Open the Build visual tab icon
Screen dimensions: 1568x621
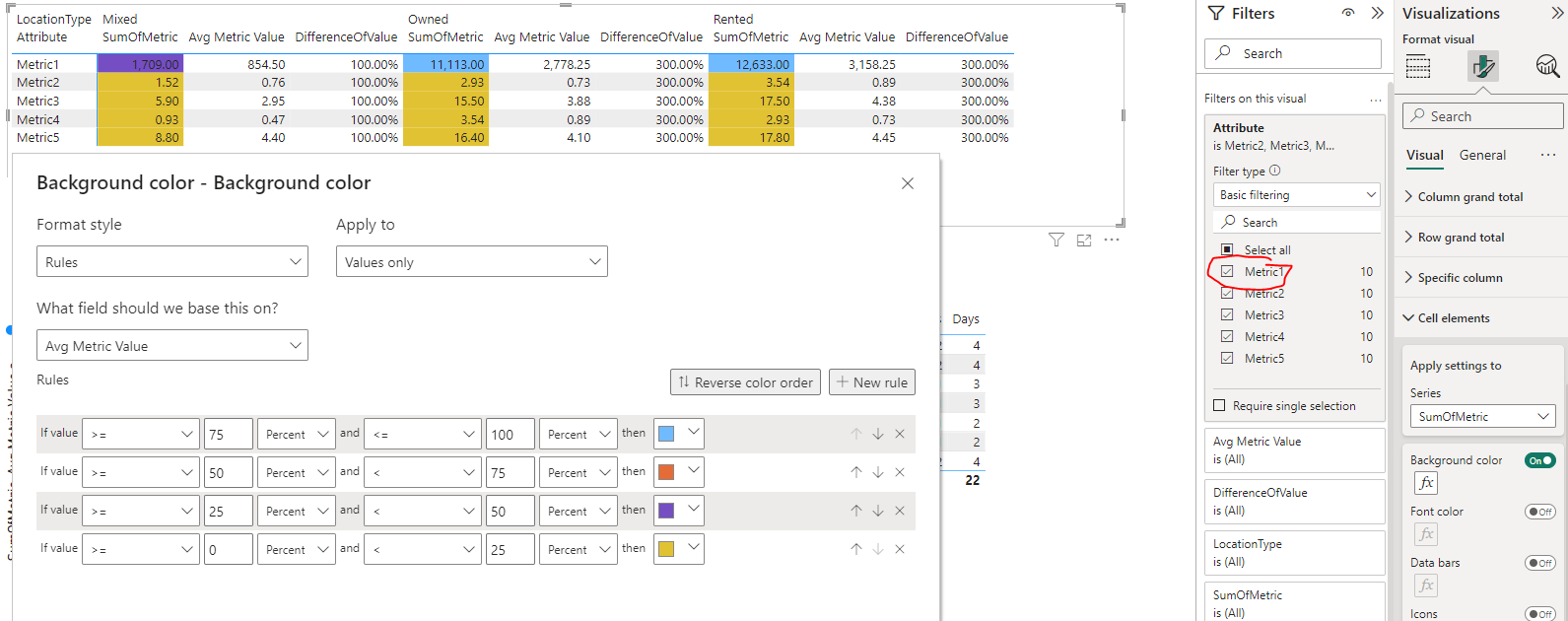coord(1418,66)
